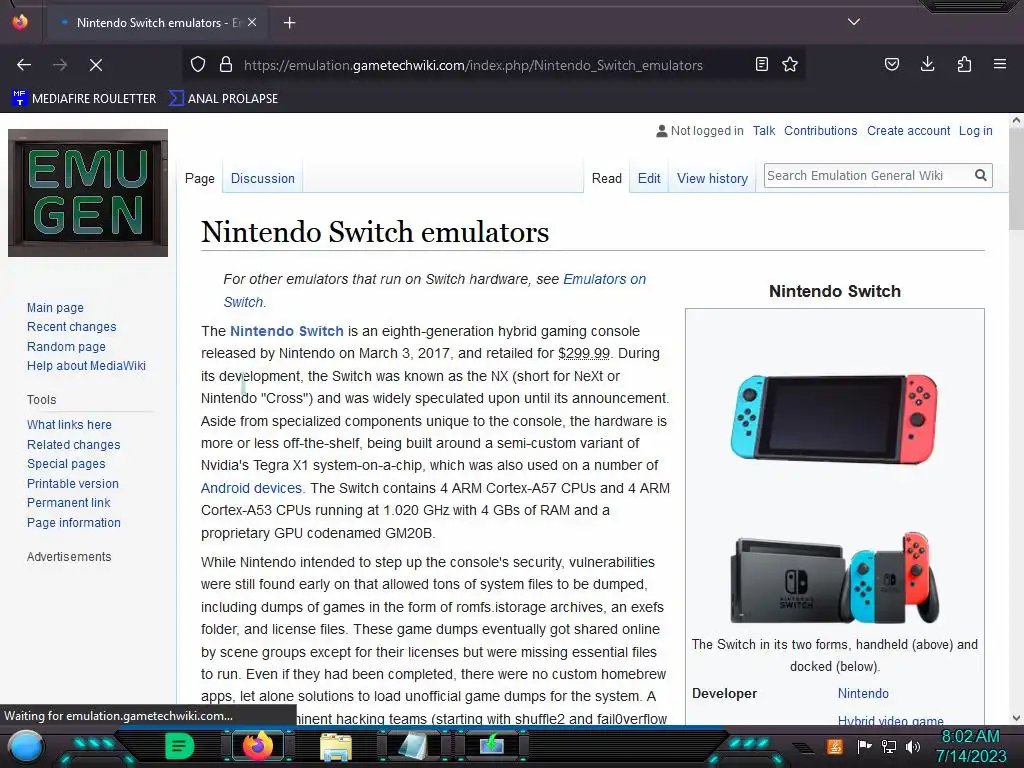Viewport: 1024px width, 768px height.
Task: Click the page vertical scrollbar thumb
Action: [x=1016, y=178]
